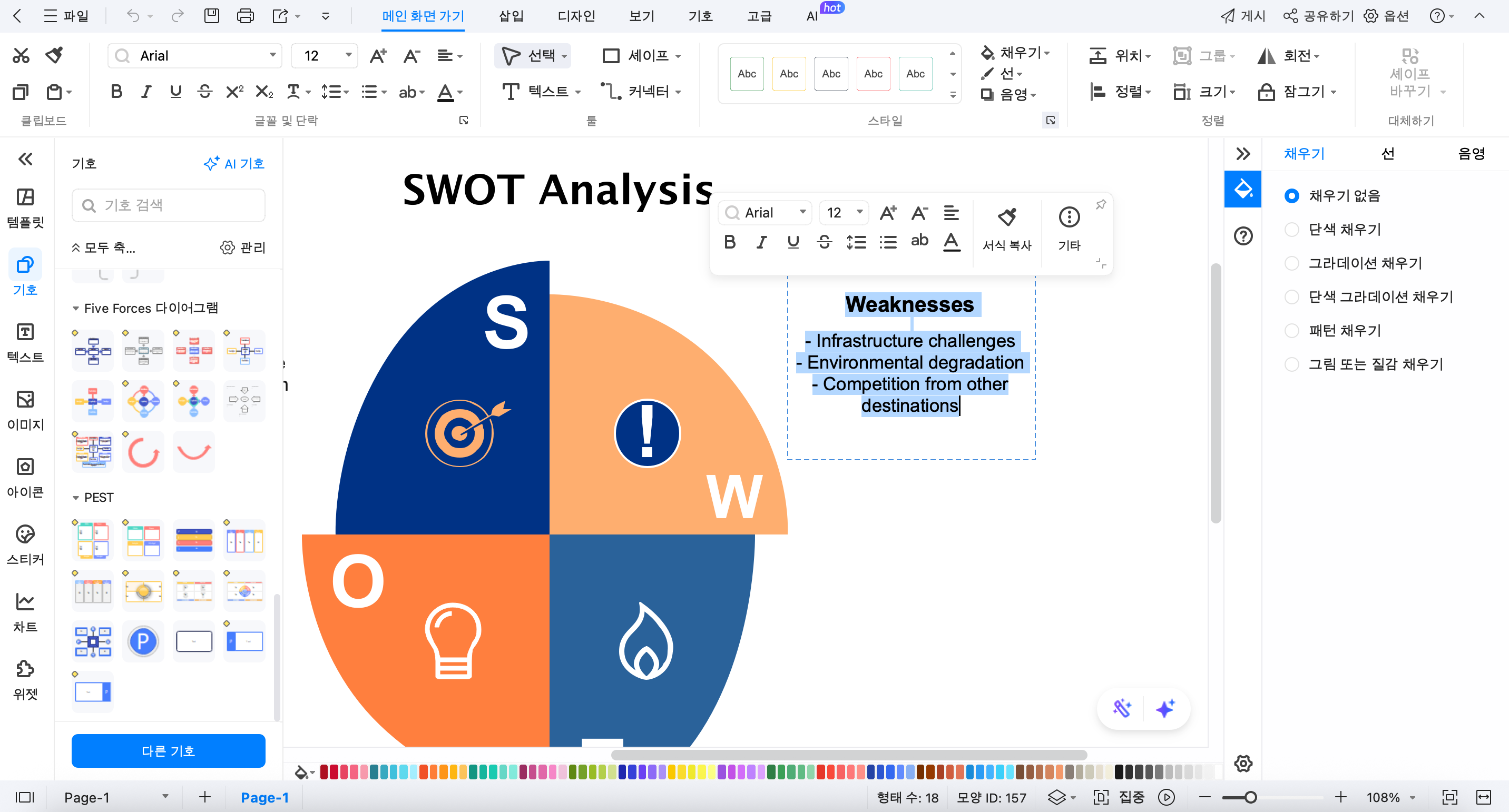Screen dimensions: 1509x812
Task: Toggle strikethrough in the ribbon font group
Action: coord(204,92)
